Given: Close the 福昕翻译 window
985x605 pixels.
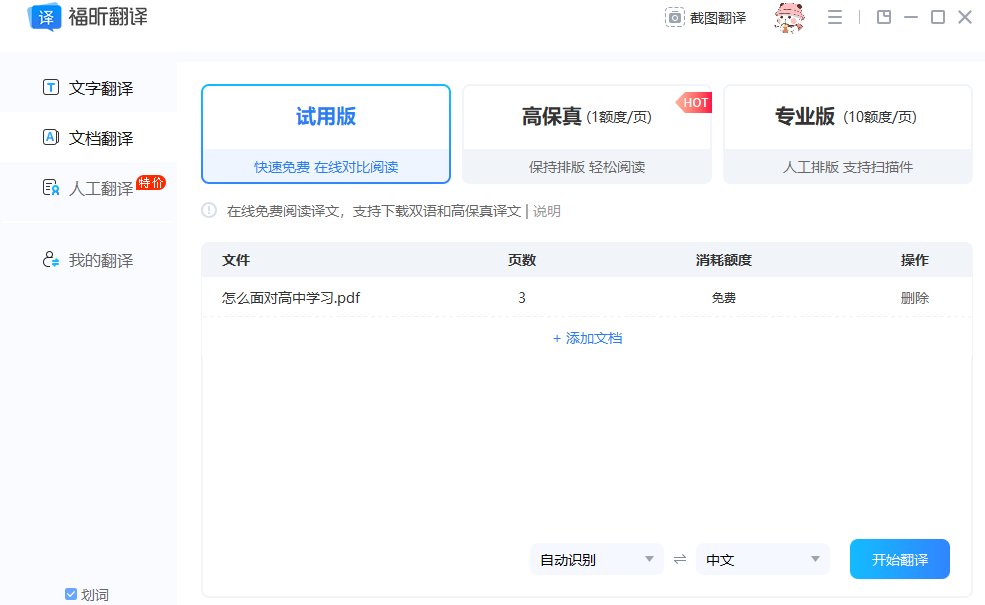Looking at the screenshot, I should pyautogui.click(x=965, y=17).
